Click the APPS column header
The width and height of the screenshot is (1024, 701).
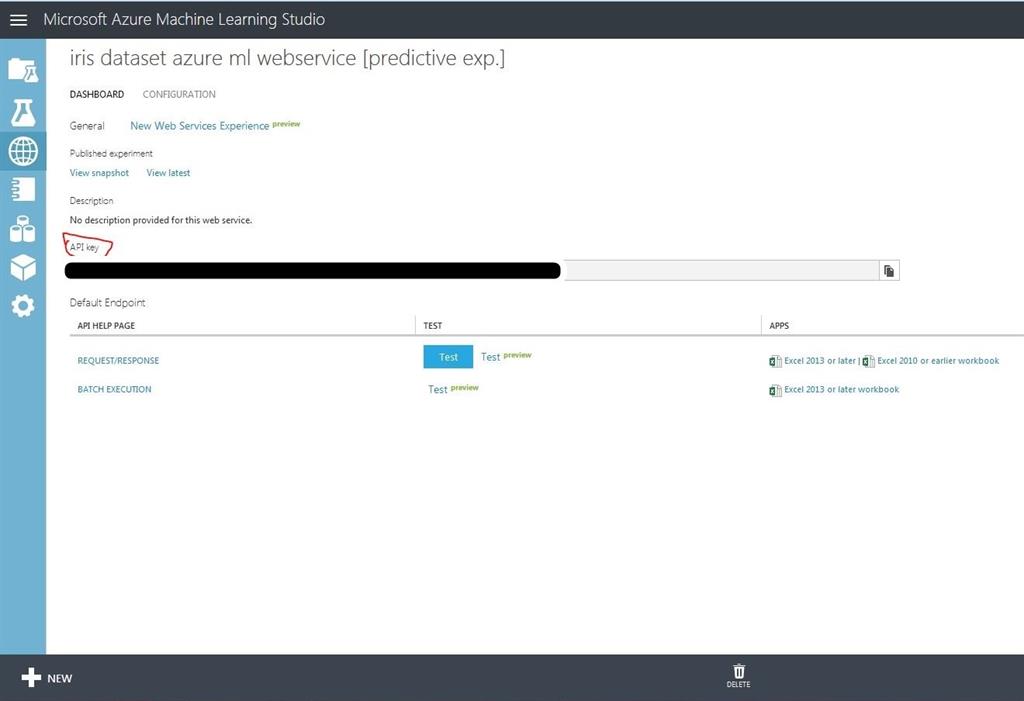[778, 325]
